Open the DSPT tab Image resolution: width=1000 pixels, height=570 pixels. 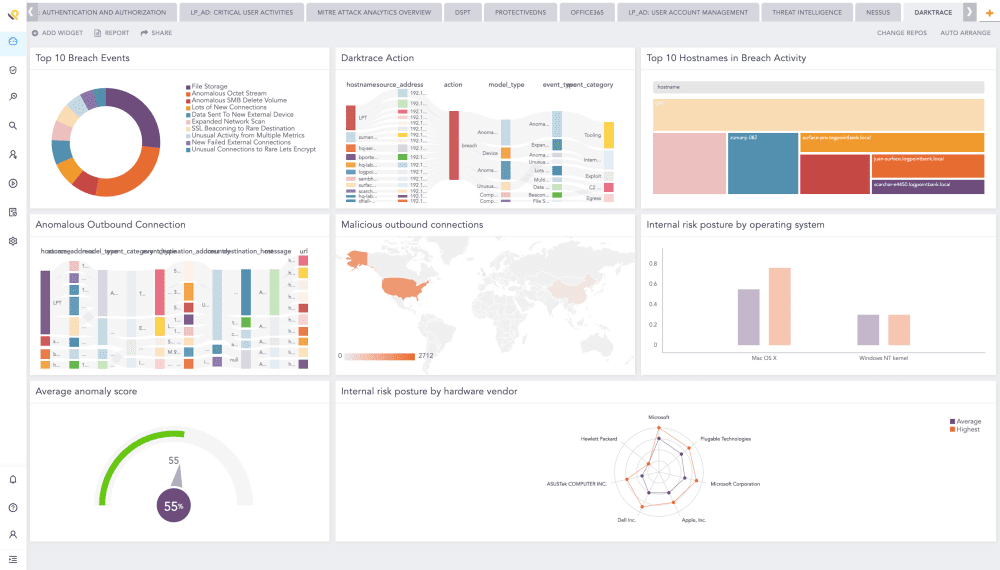(x=463, y=12)
